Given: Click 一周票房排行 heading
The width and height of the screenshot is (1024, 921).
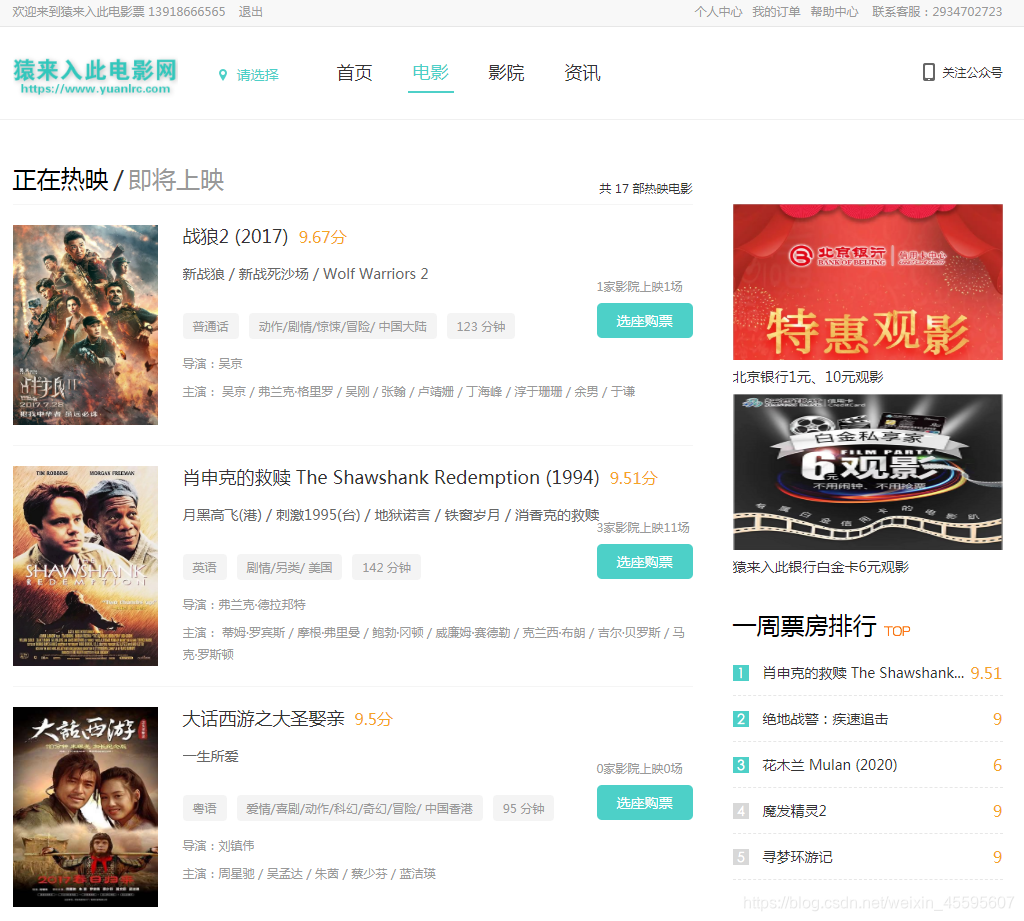Looking at the screenshot, I should click(x=804, y=626).
